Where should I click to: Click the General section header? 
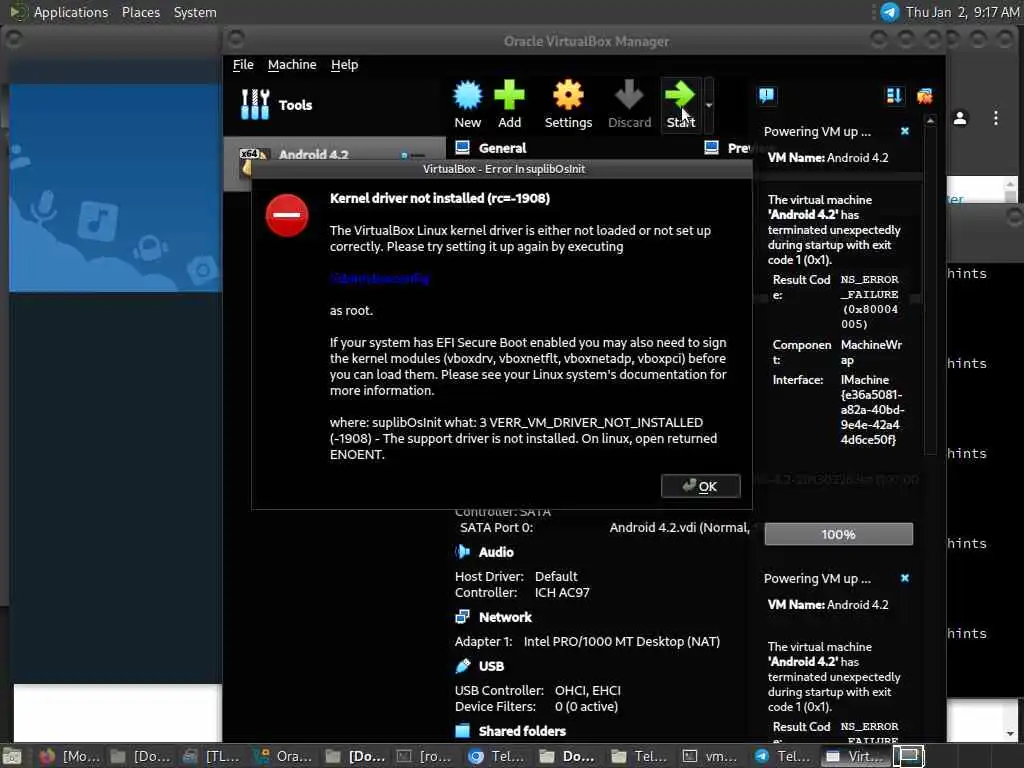tap(502, 148)
